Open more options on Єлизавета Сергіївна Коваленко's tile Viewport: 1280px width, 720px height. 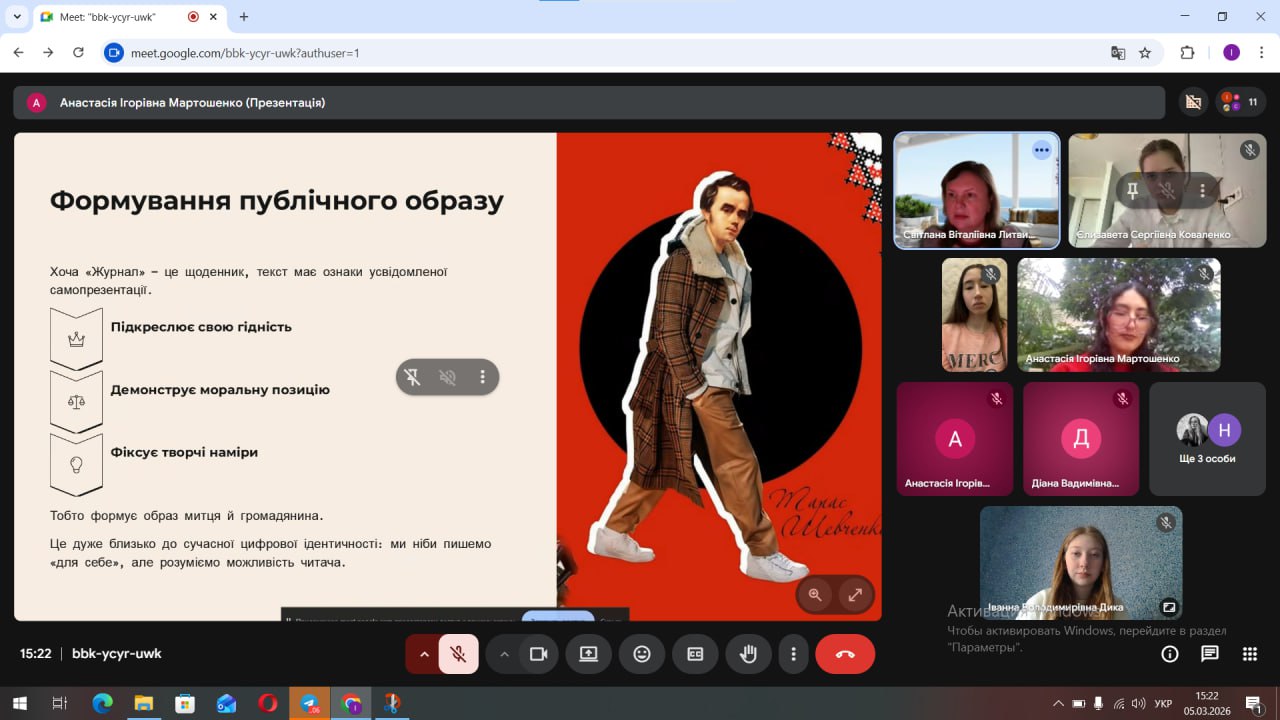pos(1202,190)
